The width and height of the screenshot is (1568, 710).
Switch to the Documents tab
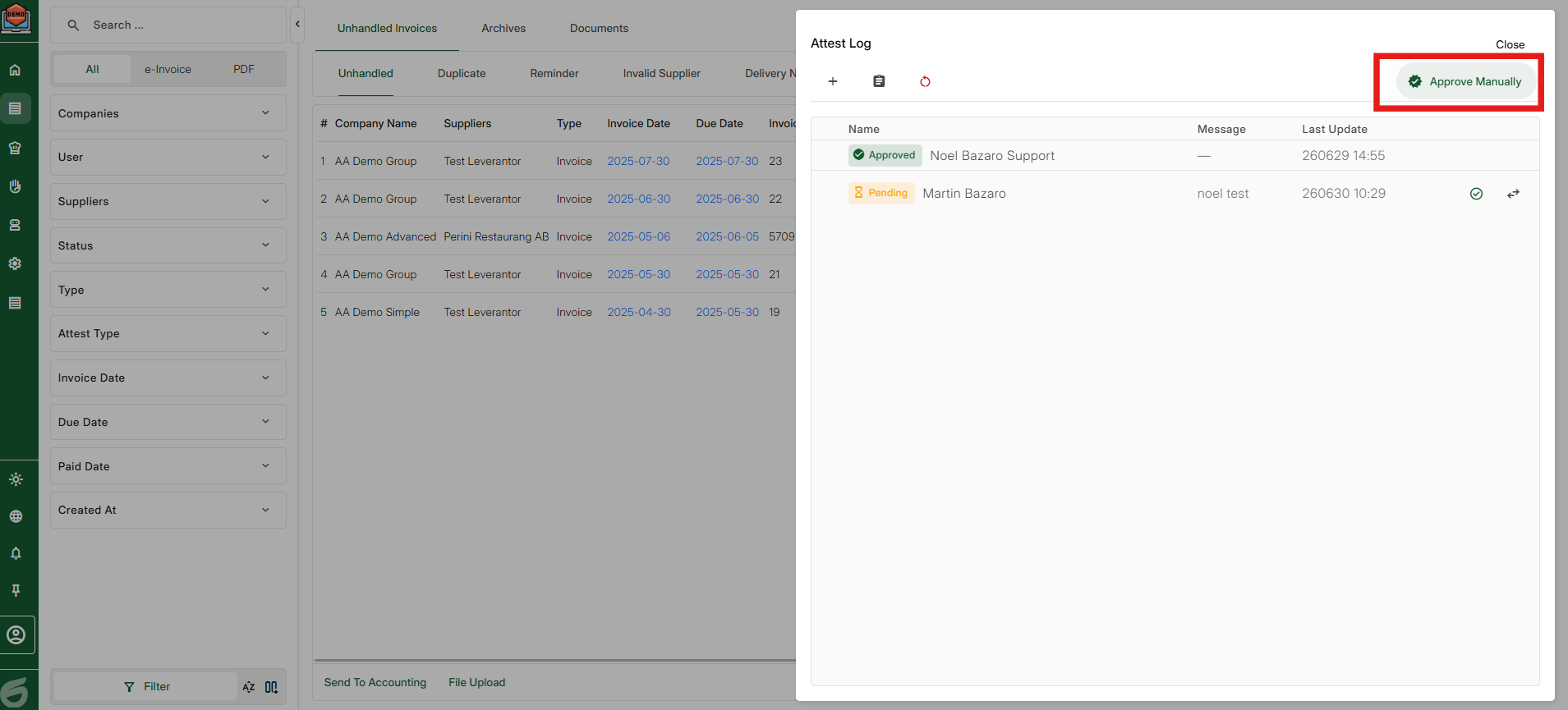pyautogui.click(x=599, y=28)
